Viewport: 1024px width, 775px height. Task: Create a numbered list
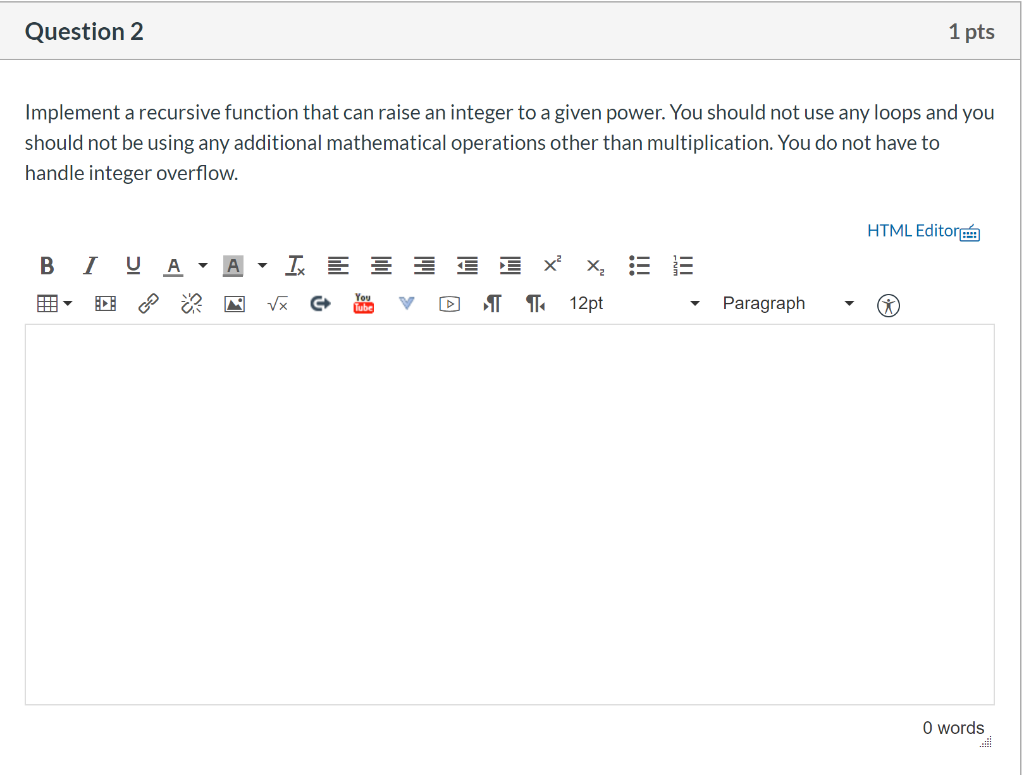point(683,265)
